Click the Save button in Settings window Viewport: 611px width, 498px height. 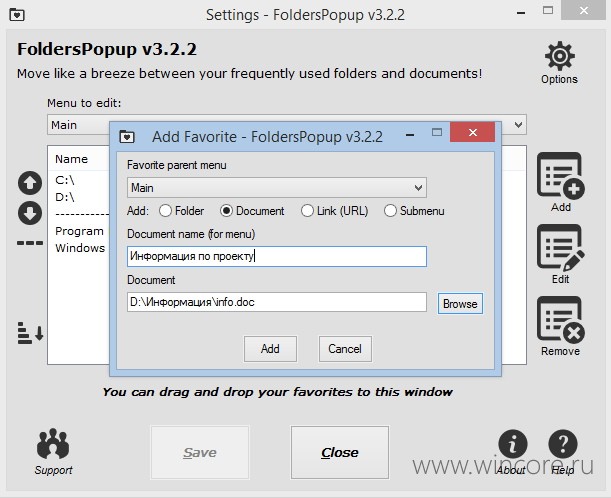coord(200,452)
